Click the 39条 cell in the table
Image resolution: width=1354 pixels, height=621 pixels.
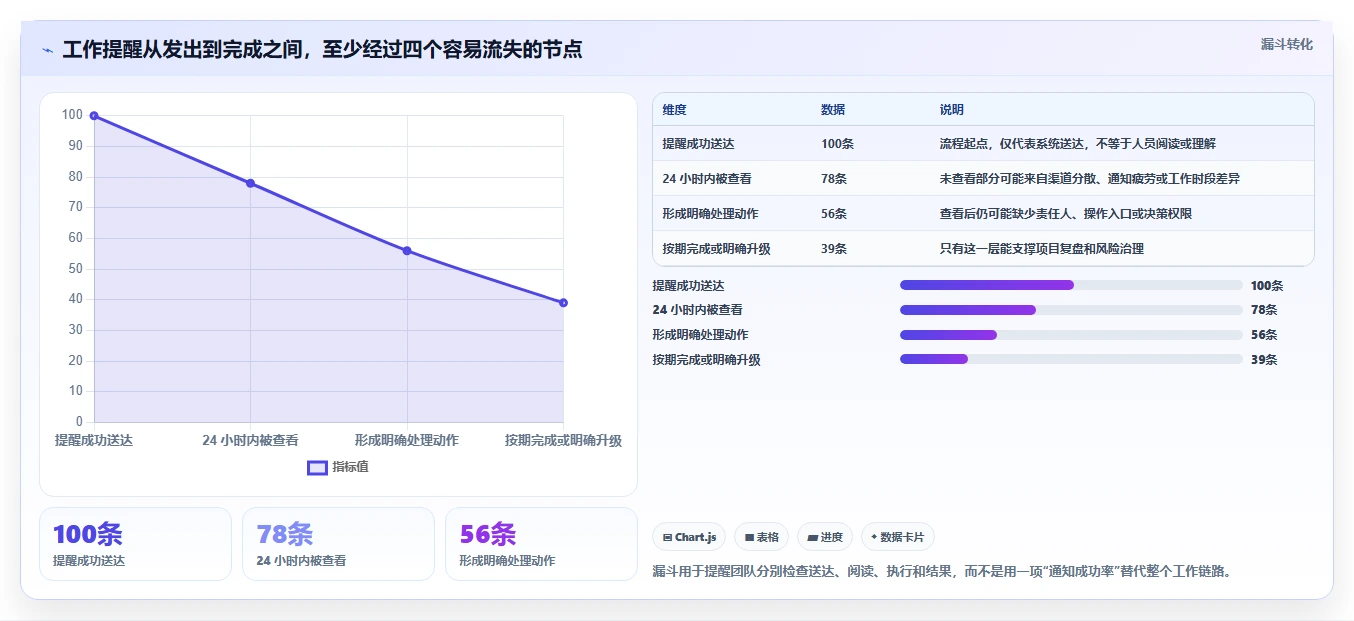click(x=834, y=249)
